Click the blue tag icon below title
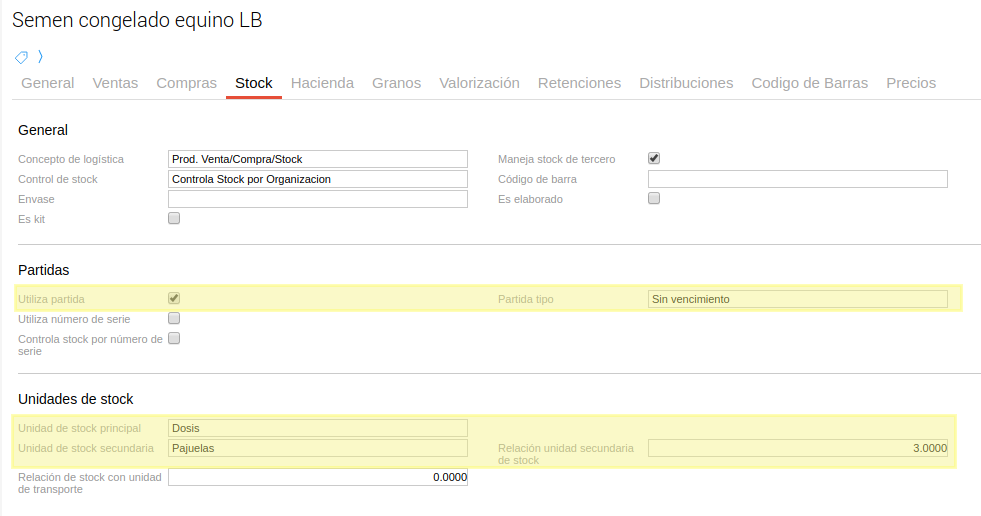 (21, 57)
